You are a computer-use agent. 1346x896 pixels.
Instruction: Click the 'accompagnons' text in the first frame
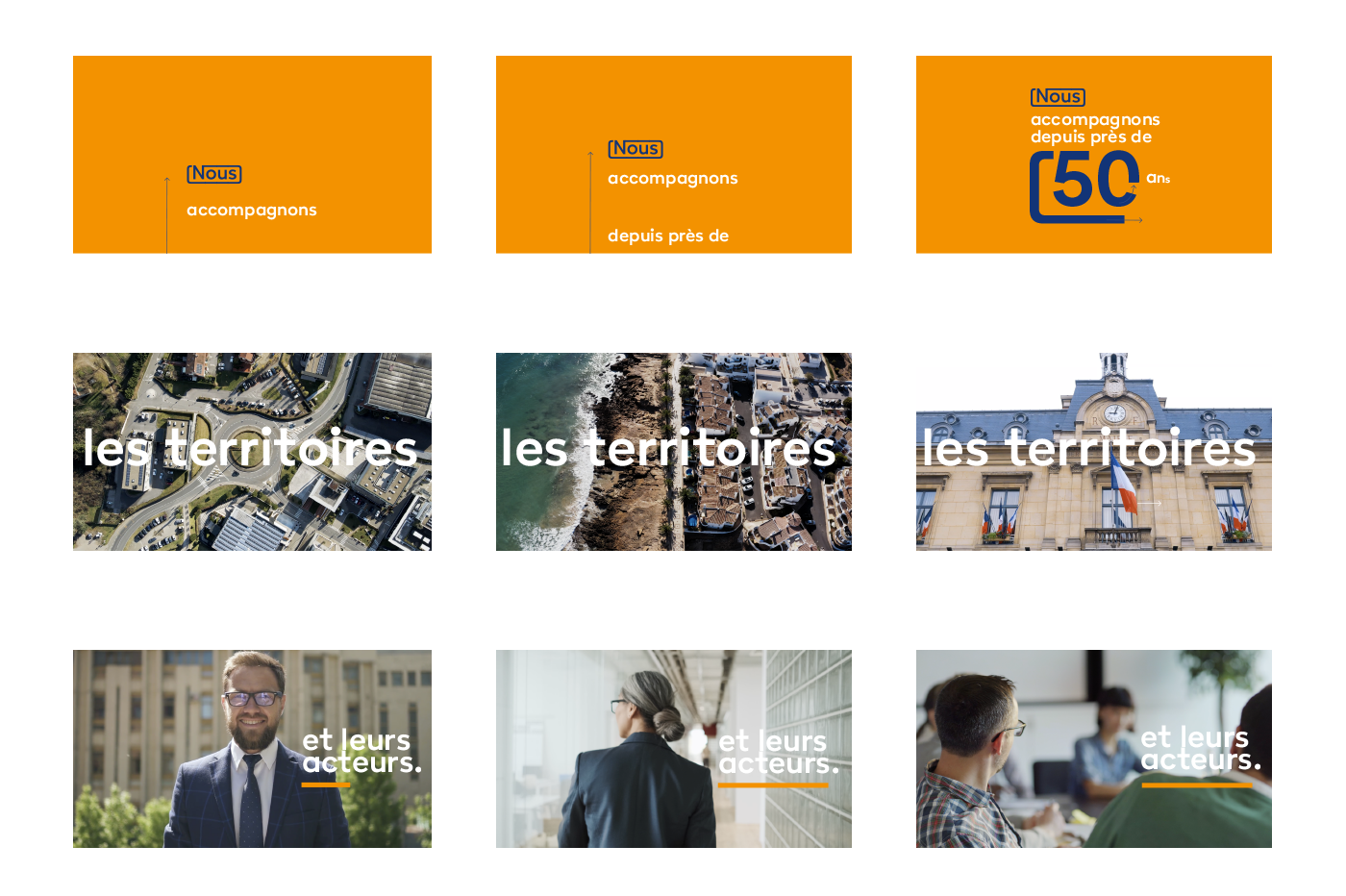252,211
